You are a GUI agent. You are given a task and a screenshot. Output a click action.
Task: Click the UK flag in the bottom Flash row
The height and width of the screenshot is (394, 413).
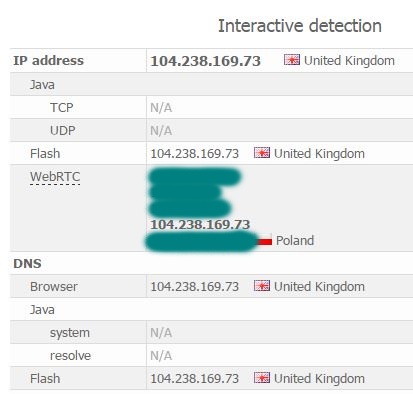(x=262, y=378)
